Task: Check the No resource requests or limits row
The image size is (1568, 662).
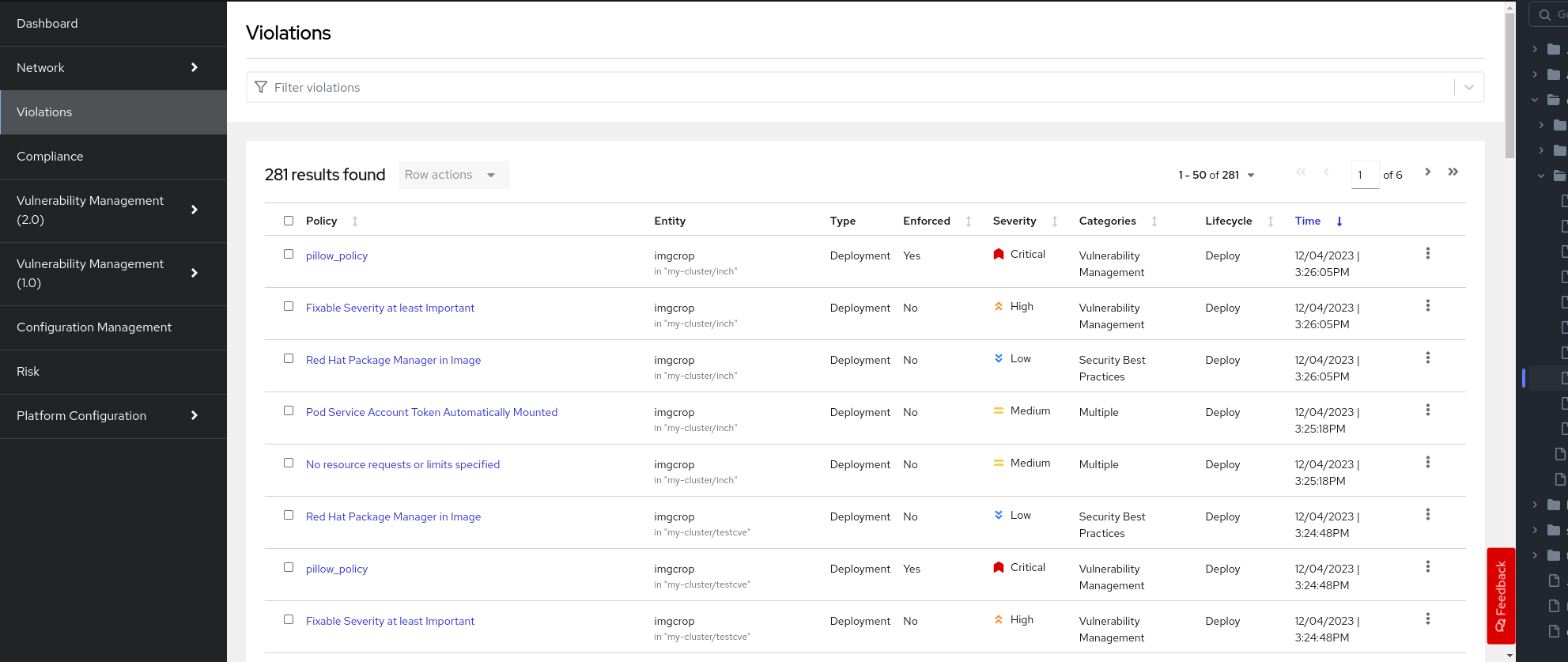Action: click(x=289, y=463)
